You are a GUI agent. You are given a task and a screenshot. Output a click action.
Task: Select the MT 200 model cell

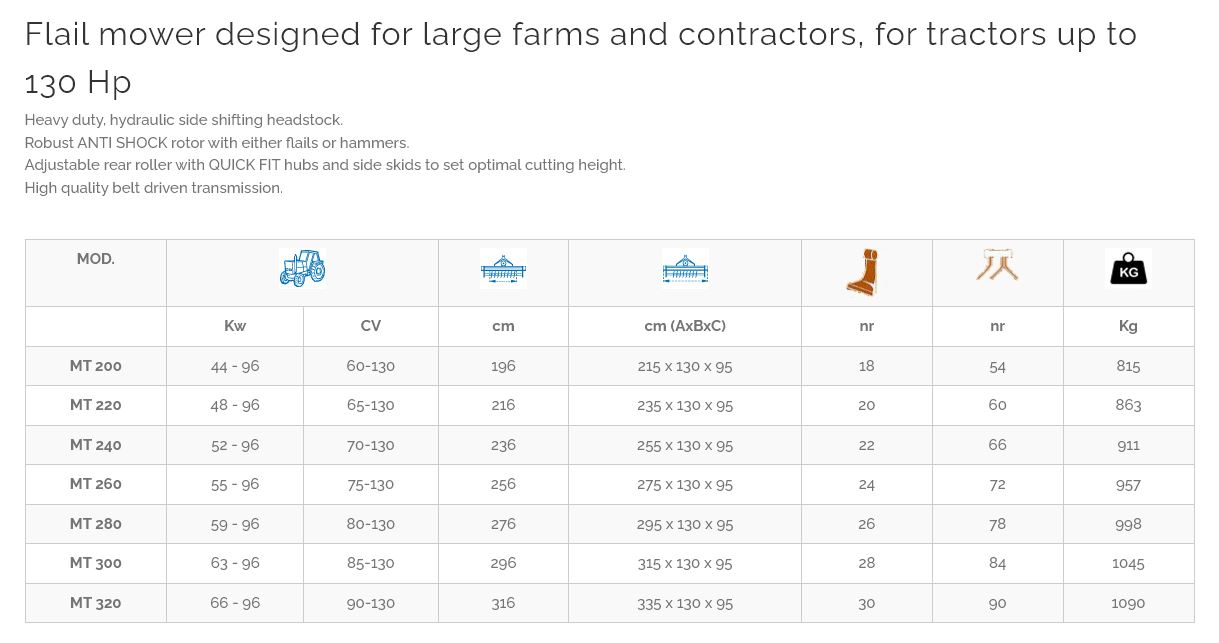click(x=96, y=366)
